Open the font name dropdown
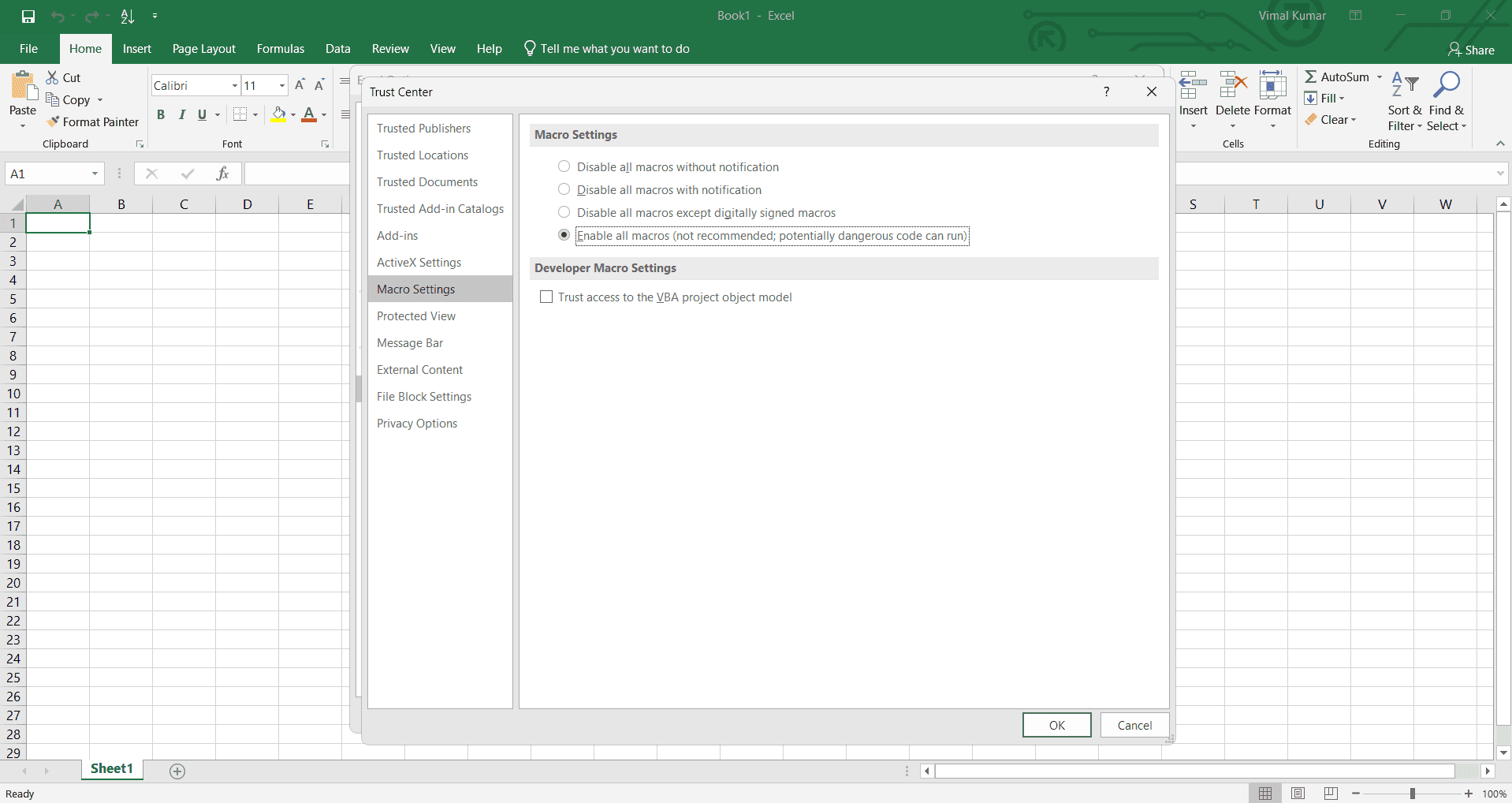 234,85
